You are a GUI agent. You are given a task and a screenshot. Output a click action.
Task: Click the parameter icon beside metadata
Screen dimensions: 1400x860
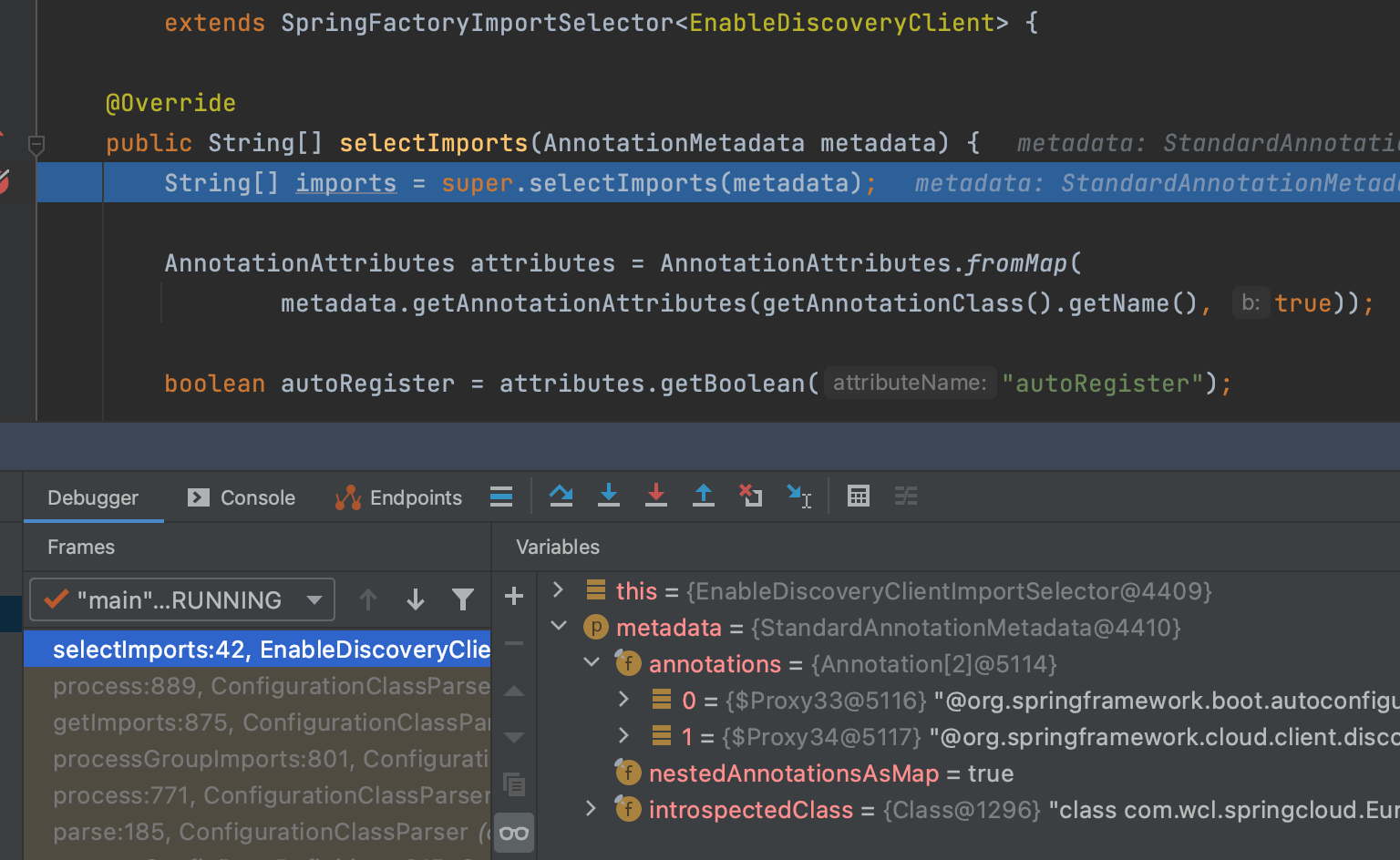pos(595,628)
